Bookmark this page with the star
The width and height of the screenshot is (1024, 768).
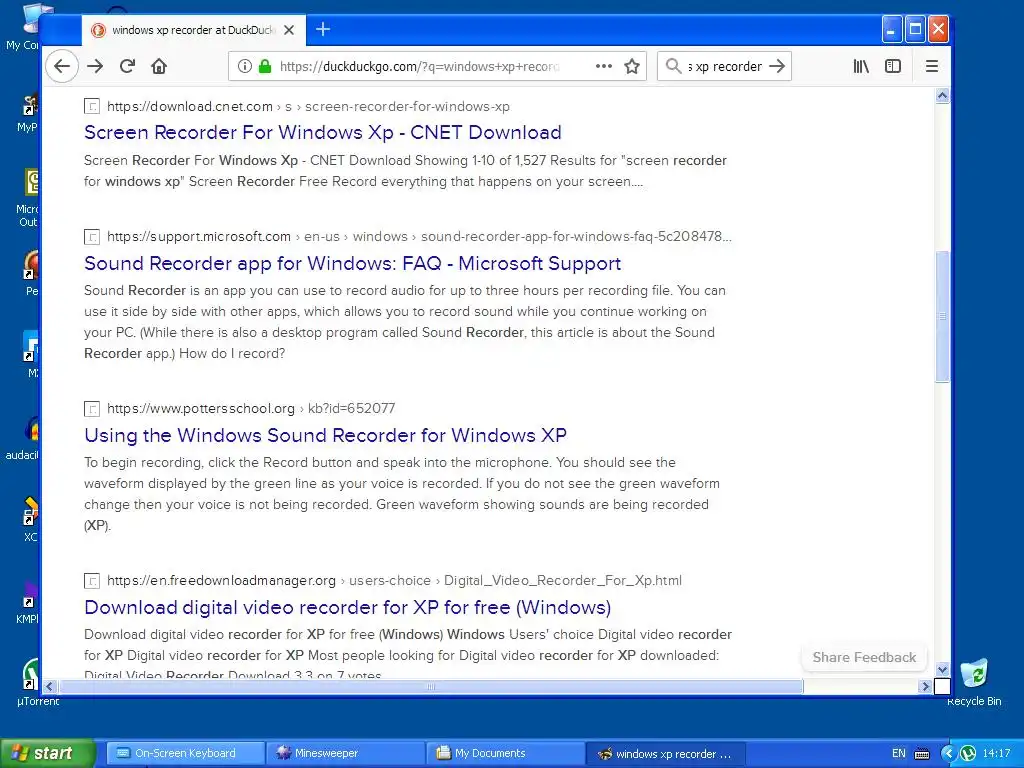632,66
